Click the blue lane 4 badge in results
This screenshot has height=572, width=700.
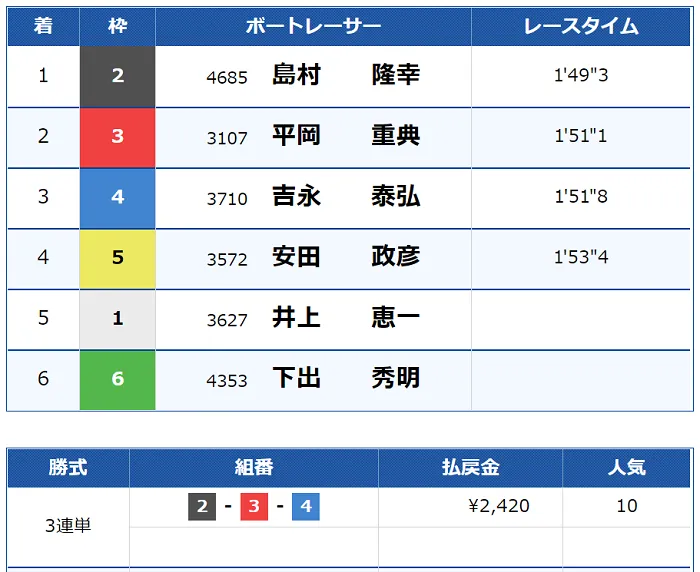118,198
